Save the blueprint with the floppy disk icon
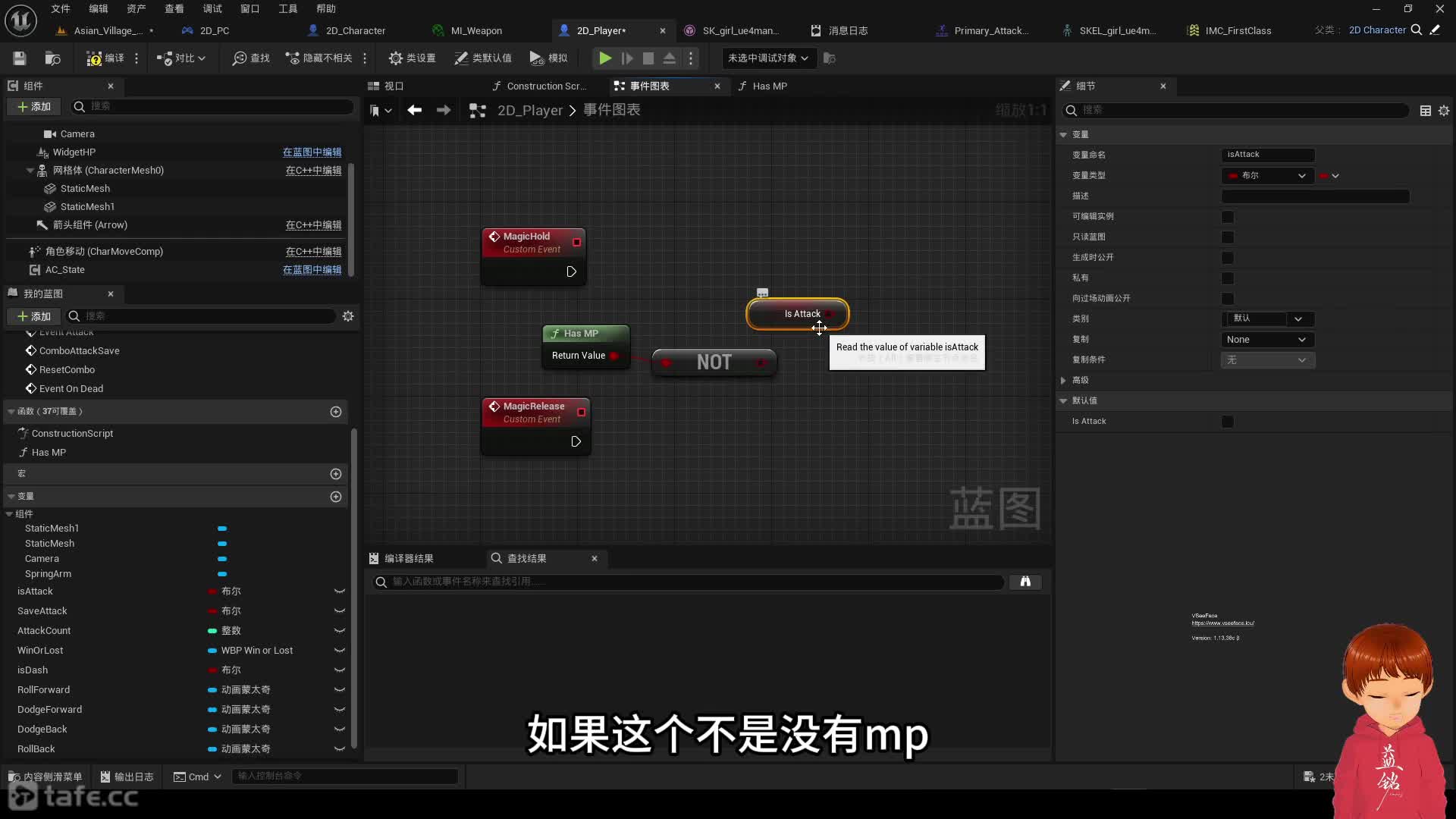The width and height of the screenshot is (1456, 819). 20,58
